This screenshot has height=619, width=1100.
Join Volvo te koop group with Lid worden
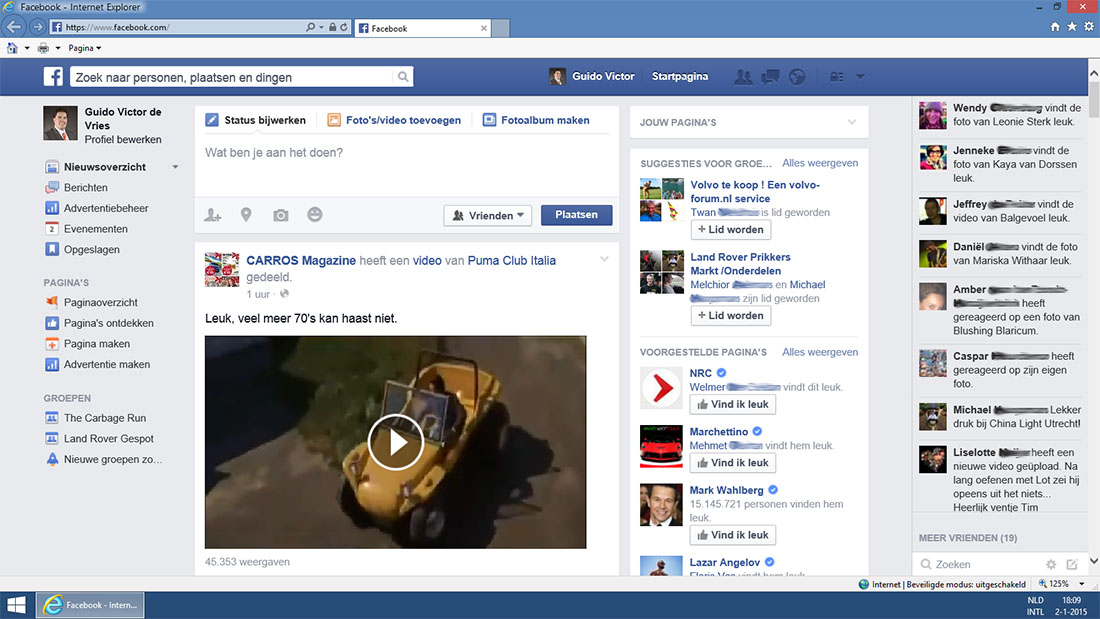pos(730,229)
